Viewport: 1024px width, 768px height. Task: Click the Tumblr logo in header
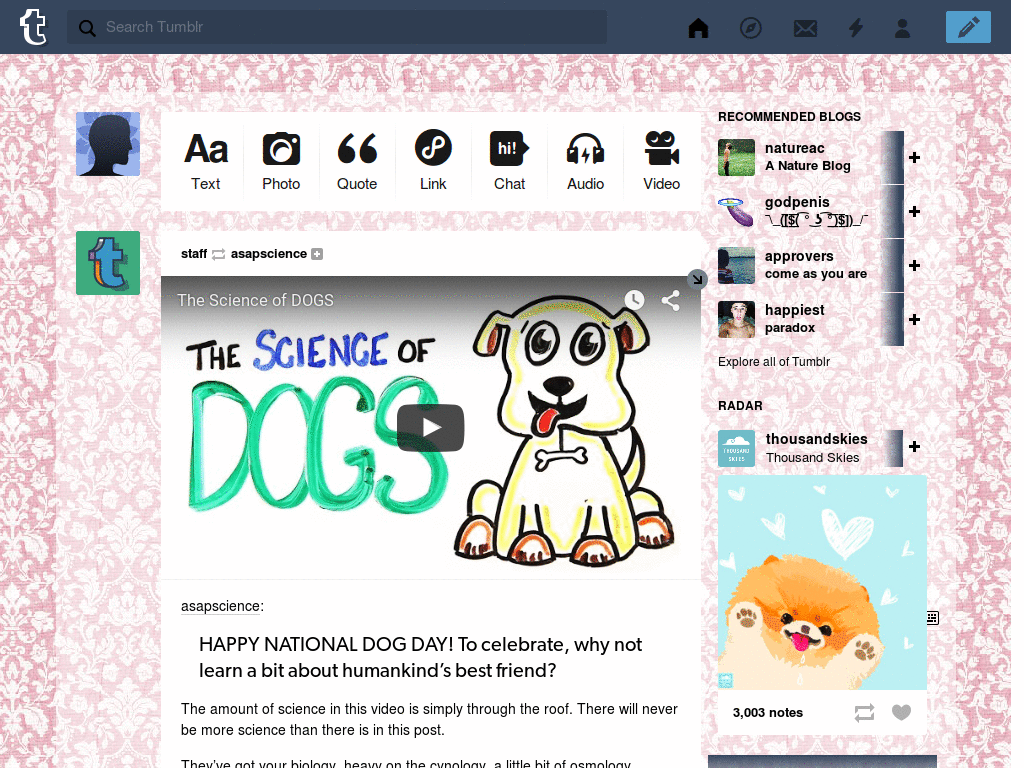point(33,27)
